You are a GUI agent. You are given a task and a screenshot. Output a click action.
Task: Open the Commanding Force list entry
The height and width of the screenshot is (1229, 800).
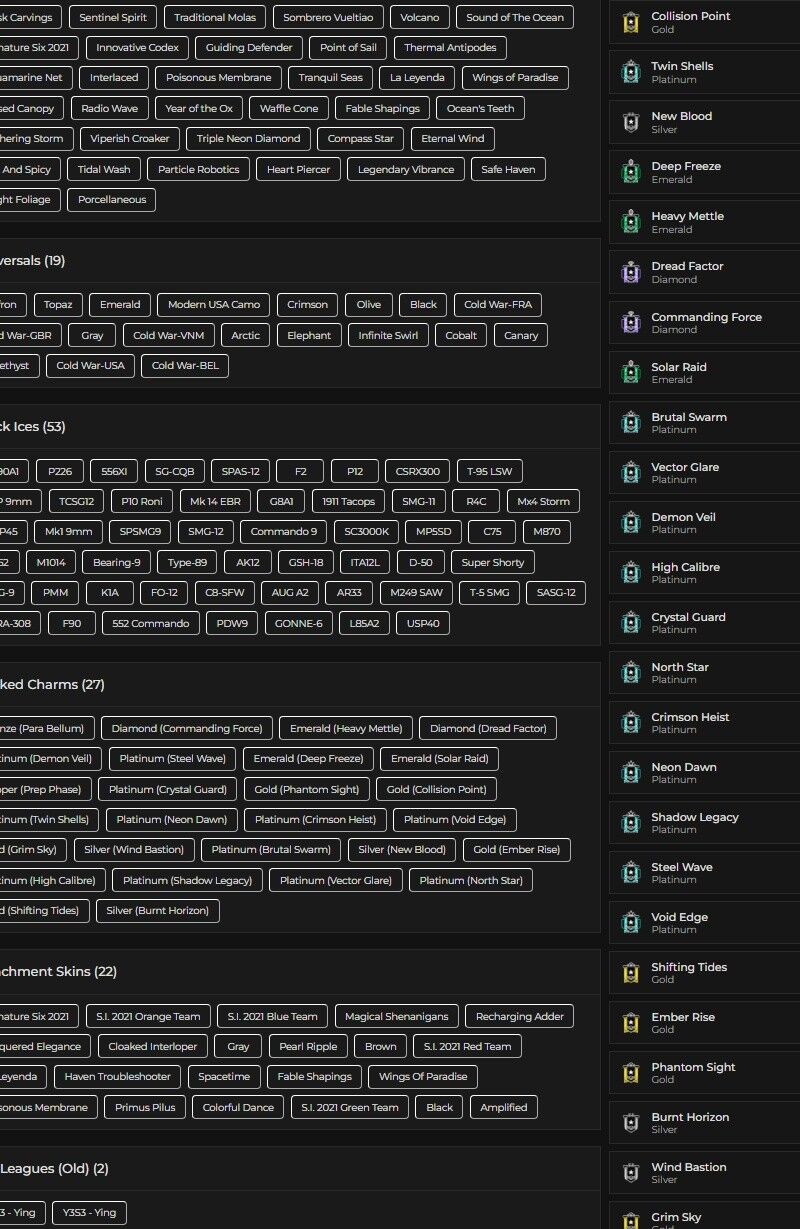tap(706, 322)
